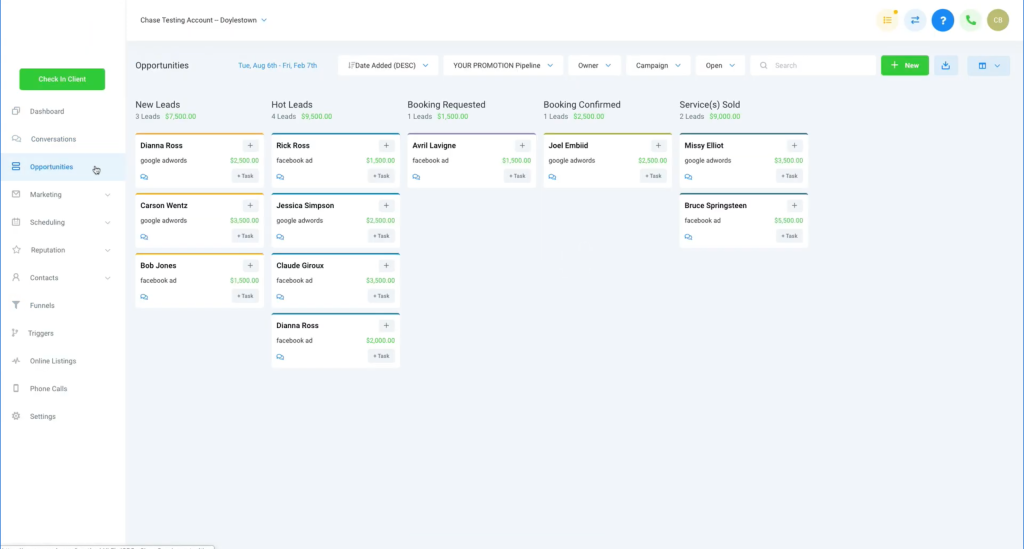The height and width of the screenshot is (549, 1024).
Task: Click the CB user avatar
Action: click(997, 20)
